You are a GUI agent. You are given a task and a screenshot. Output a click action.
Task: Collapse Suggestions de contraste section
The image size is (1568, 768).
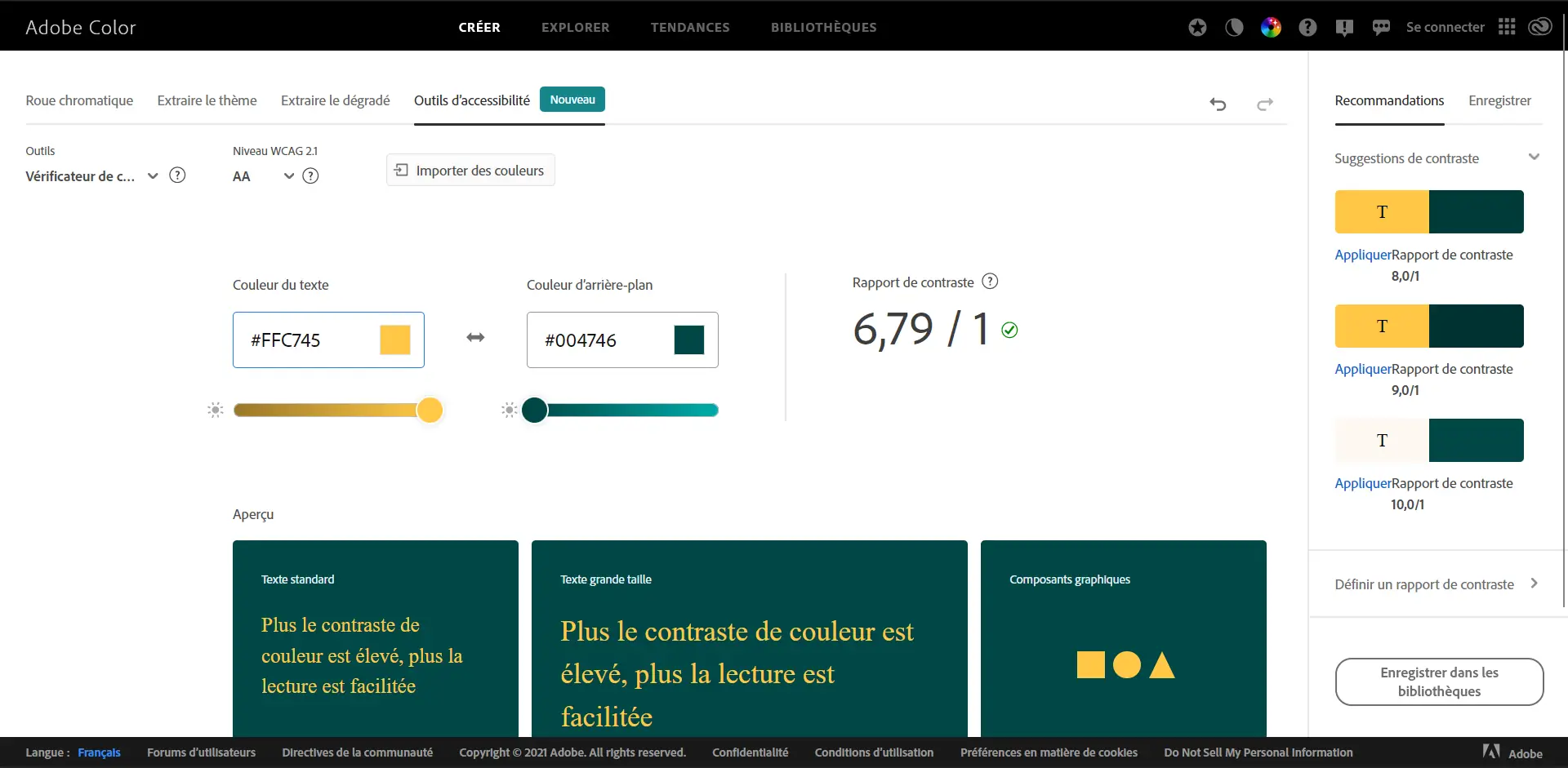1534,157
